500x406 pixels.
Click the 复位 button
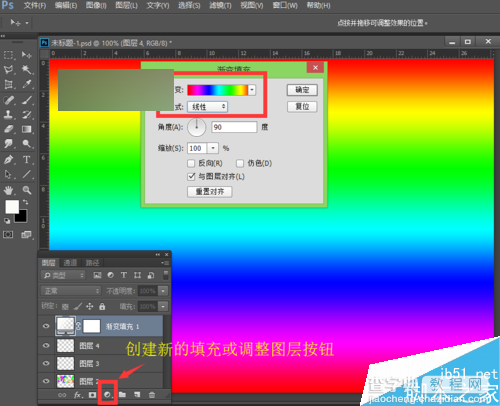coord(302,107)
